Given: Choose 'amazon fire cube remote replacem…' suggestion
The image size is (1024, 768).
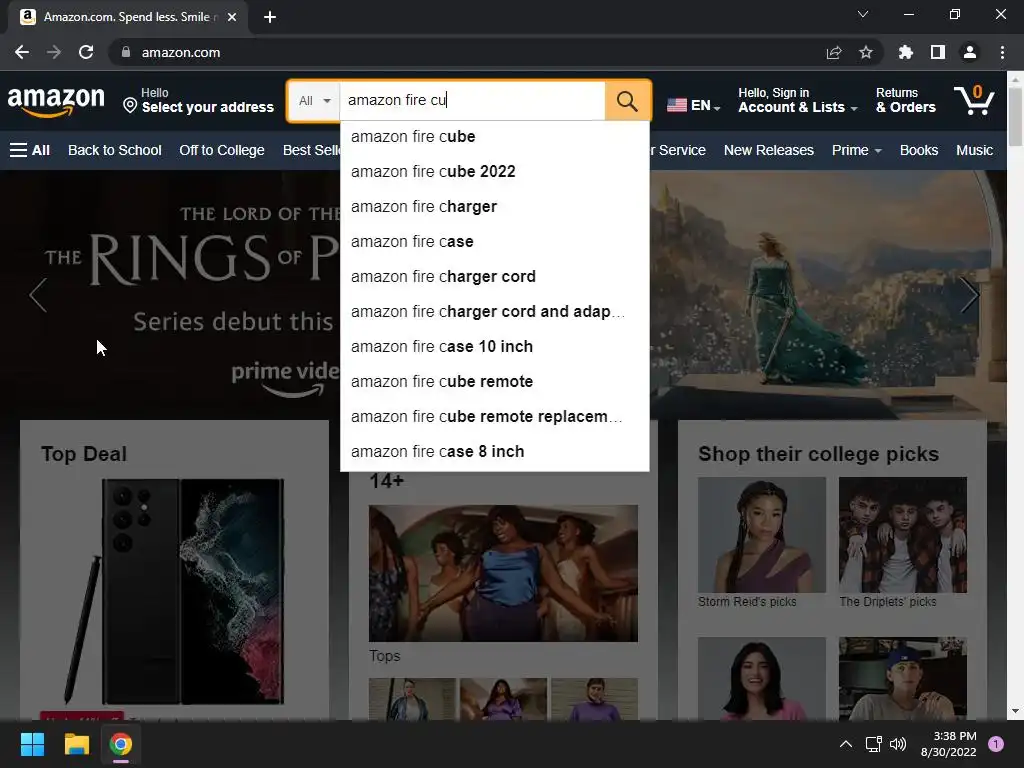Looking at the screenshot, I should pos(494,417).
